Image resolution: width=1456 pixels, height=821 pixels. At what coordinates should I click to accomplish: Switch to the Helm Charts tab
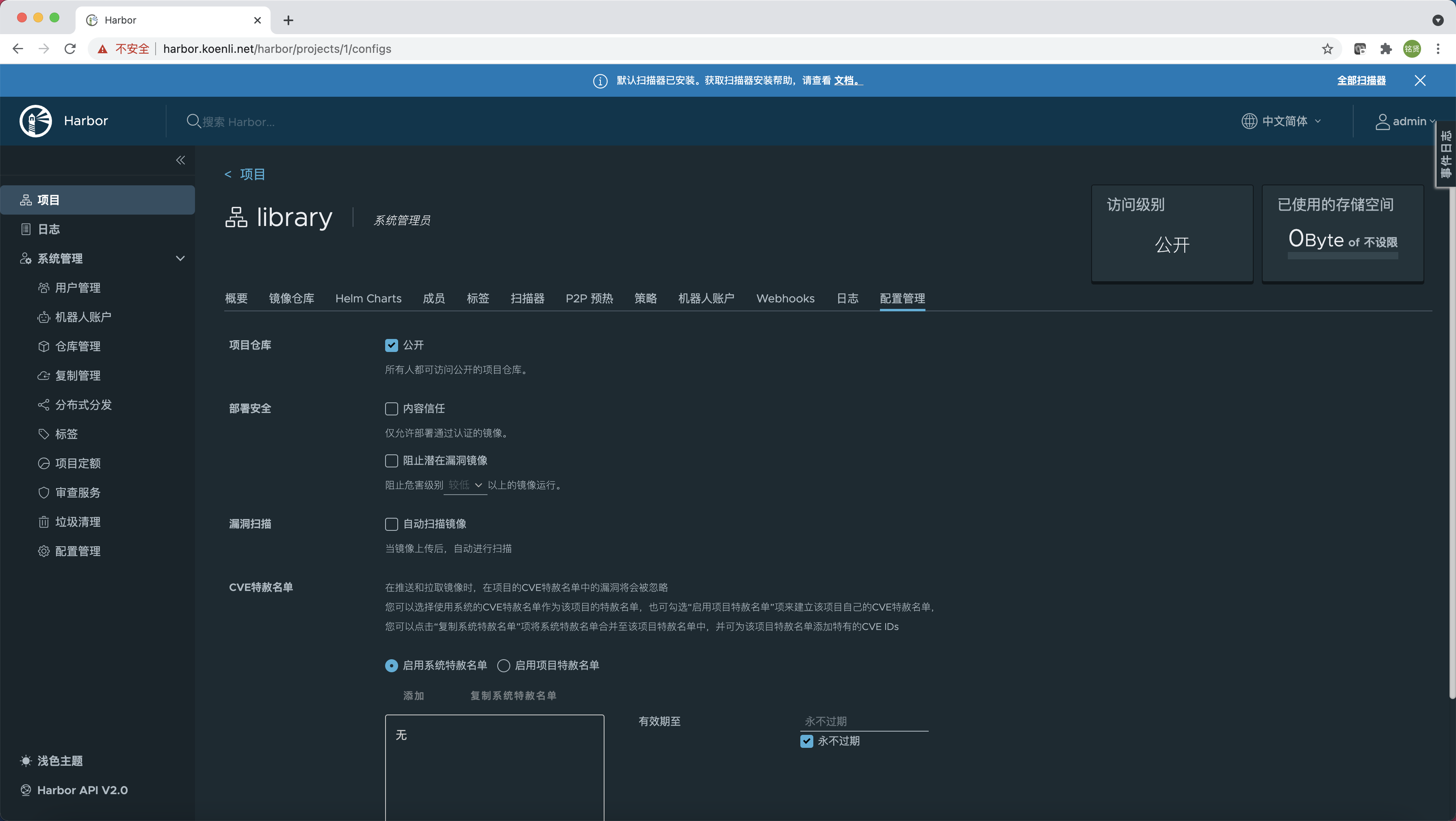tap(368, 299)
